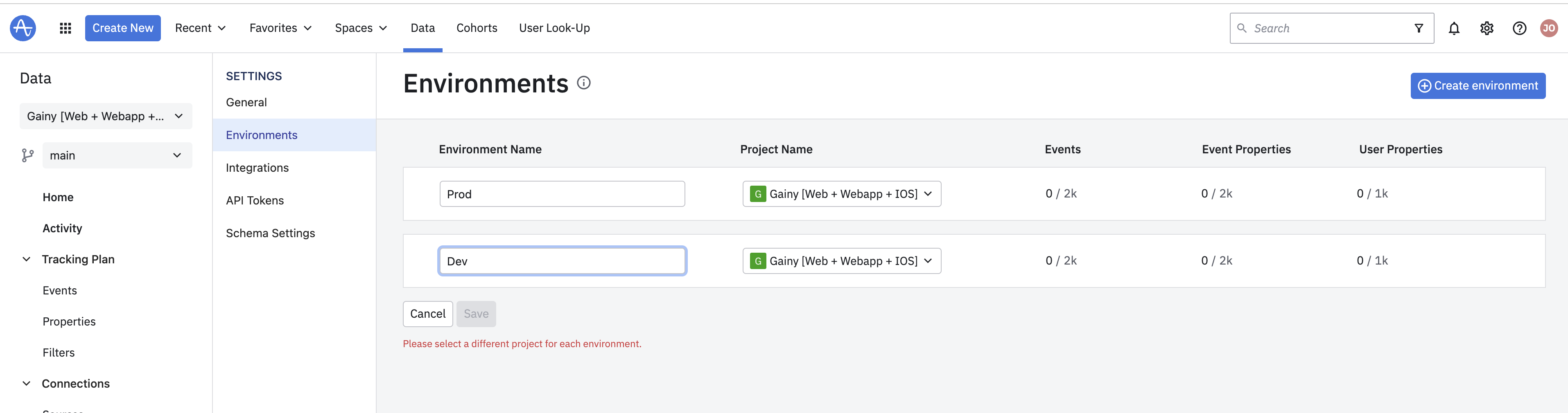Image resolution: width=1568 pixels, height=413 pixels.
Task: Click the Cancel button
Action: [427, 314]
